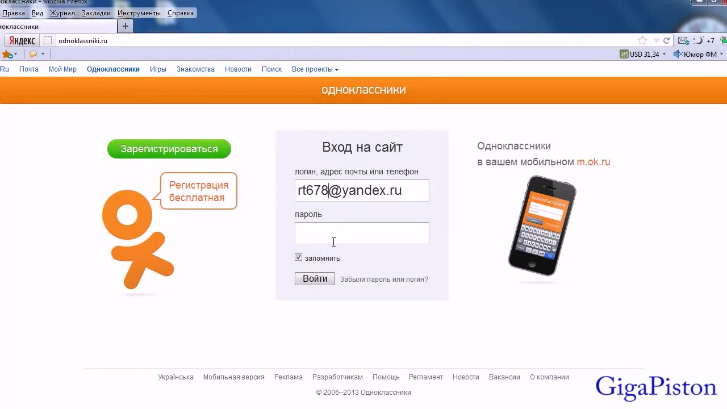727x409 pixels.
Task: Click the Яндекс logo button in address bar
Action: click(x=22, y=41)
